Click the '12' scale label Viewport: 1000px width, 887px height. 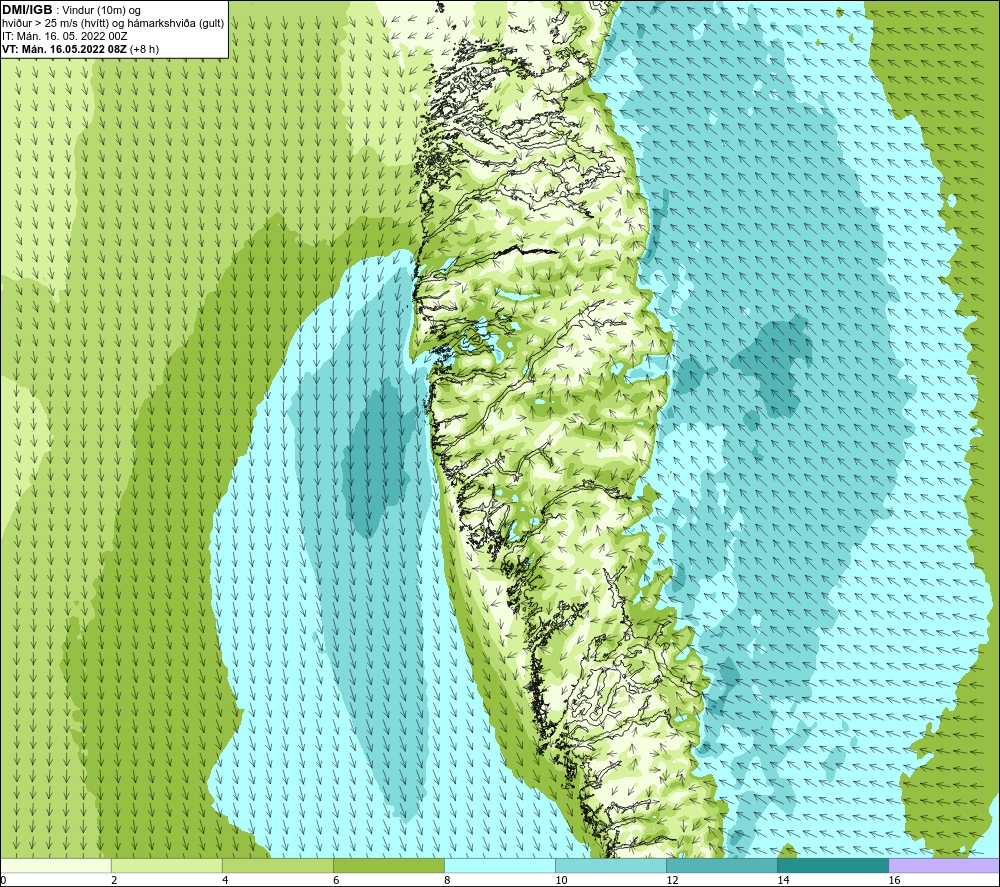(x=672, y=881)
